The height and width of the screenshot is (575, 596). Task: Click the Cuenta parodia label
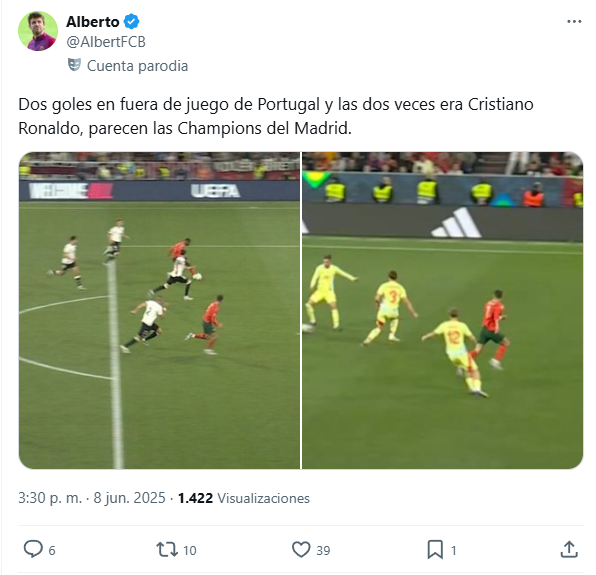pyautogui.click(x=137, y=66)
